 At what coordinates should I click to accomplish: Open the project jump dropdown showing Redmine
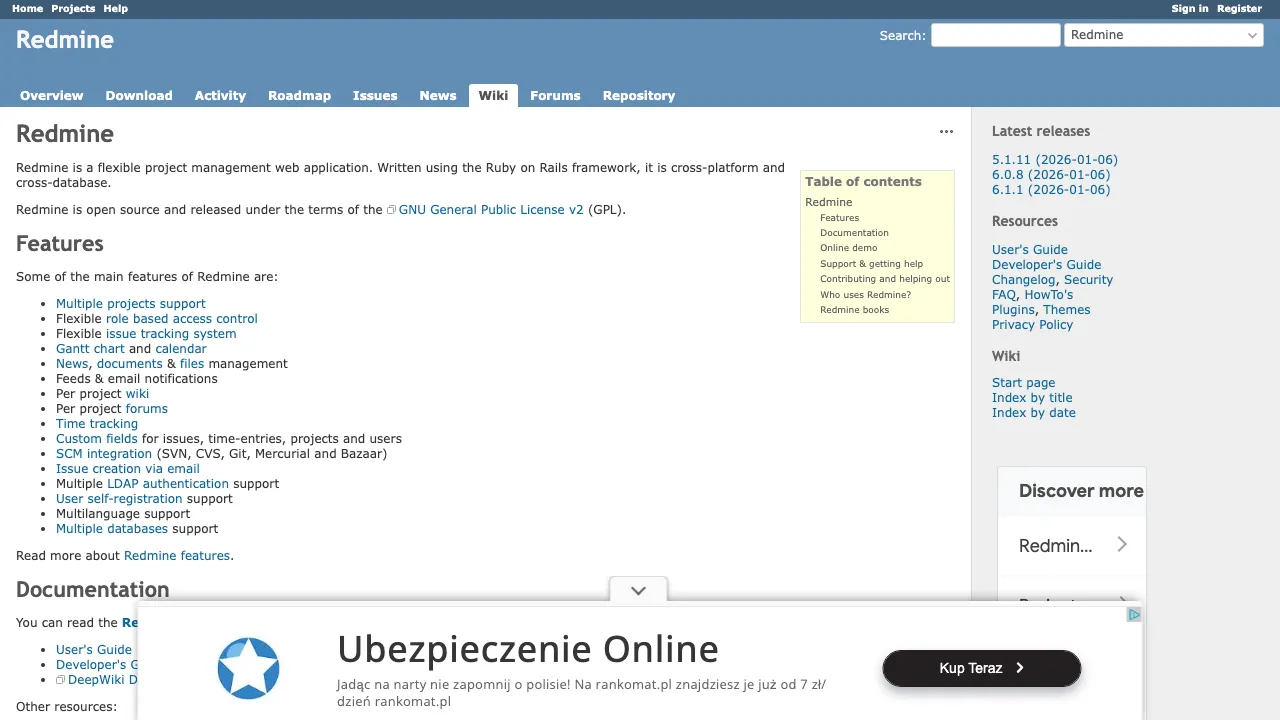point(1163,35)
